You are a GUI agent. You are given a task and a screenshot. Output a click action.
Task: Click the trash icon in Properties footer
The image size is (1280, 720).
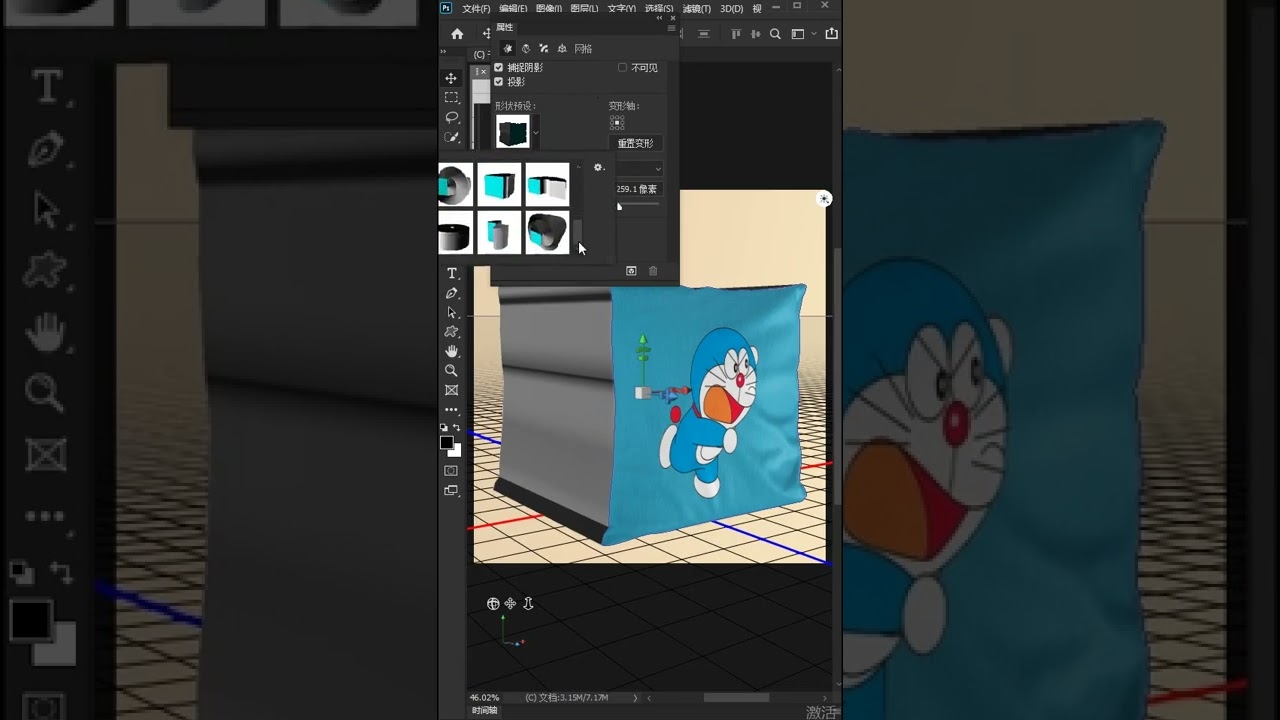[653, 271]
